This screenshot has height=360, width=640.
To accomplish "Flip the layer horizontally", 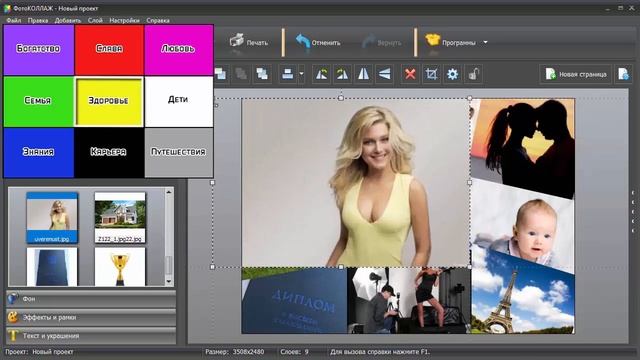I will pyautogui.click(x=363, y=74).
